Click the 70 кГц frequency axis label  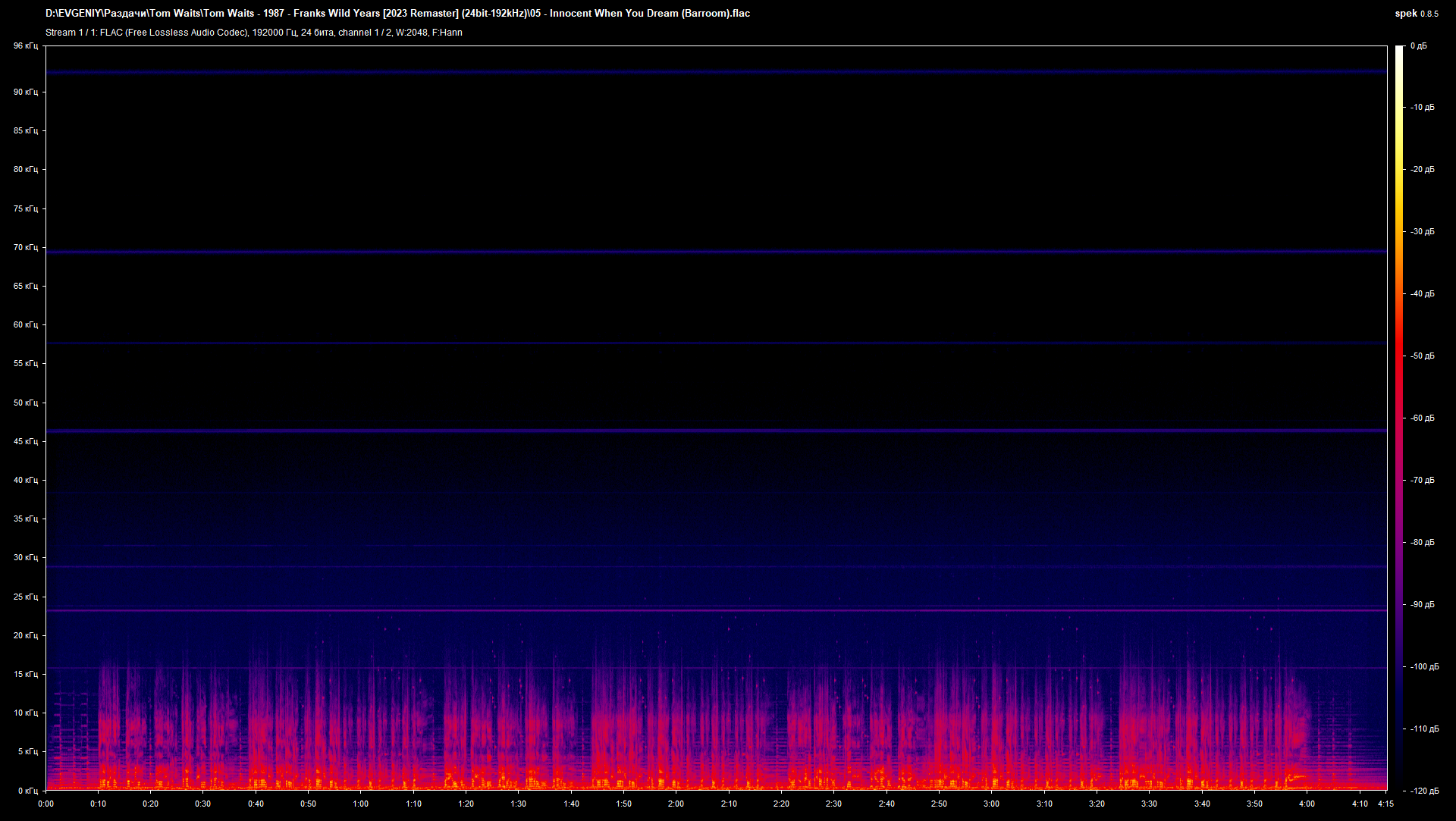tap(25, 247)
